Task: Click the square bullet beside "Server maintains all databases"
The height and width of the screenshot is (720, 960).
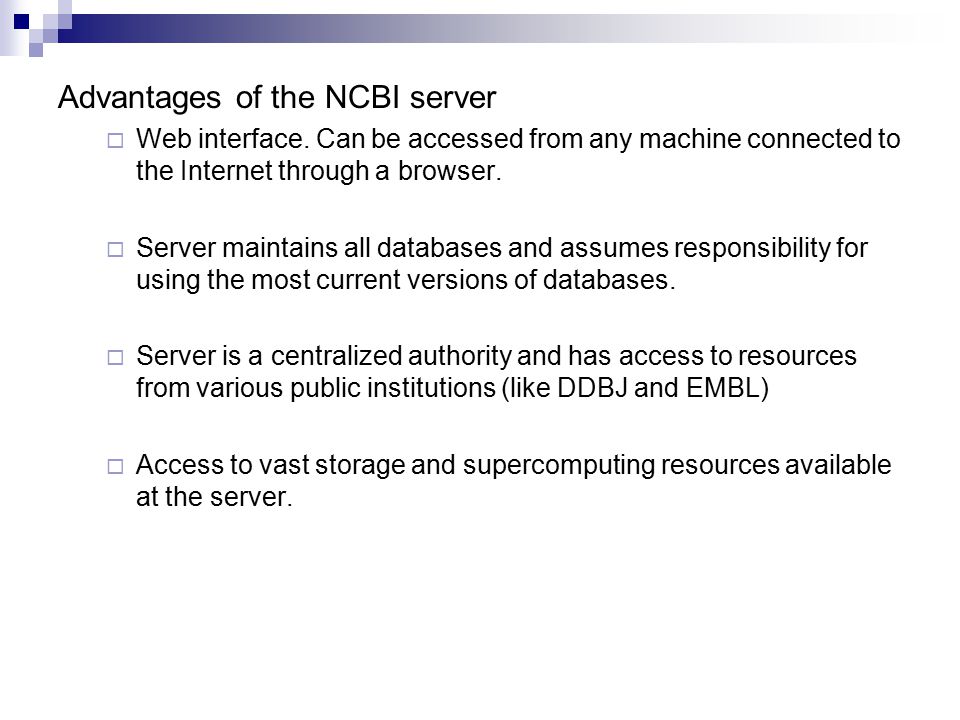Action: coord(115,249)
